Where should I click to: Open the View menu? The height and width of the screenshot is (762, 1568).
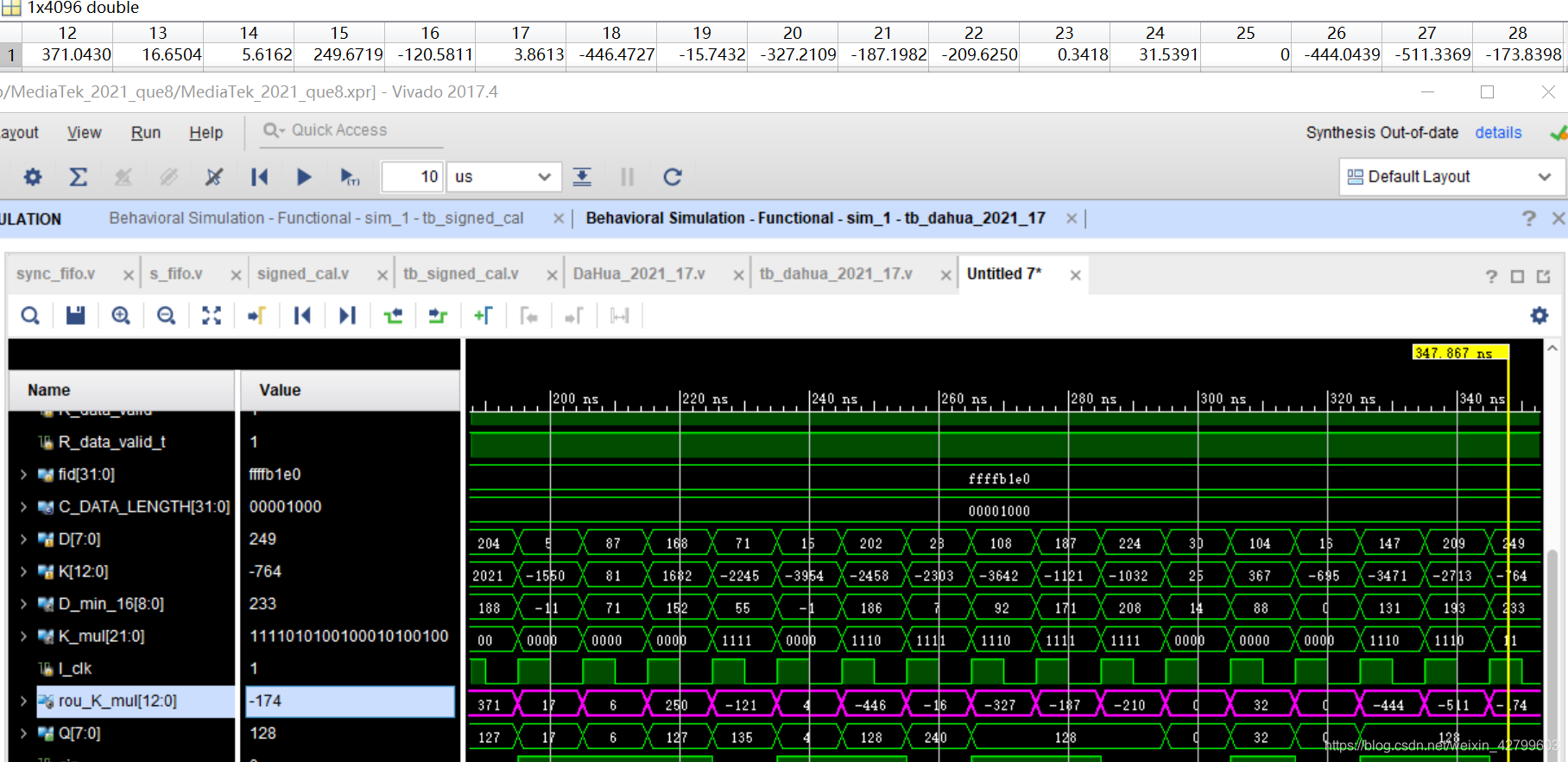click(x=84, y=133)
